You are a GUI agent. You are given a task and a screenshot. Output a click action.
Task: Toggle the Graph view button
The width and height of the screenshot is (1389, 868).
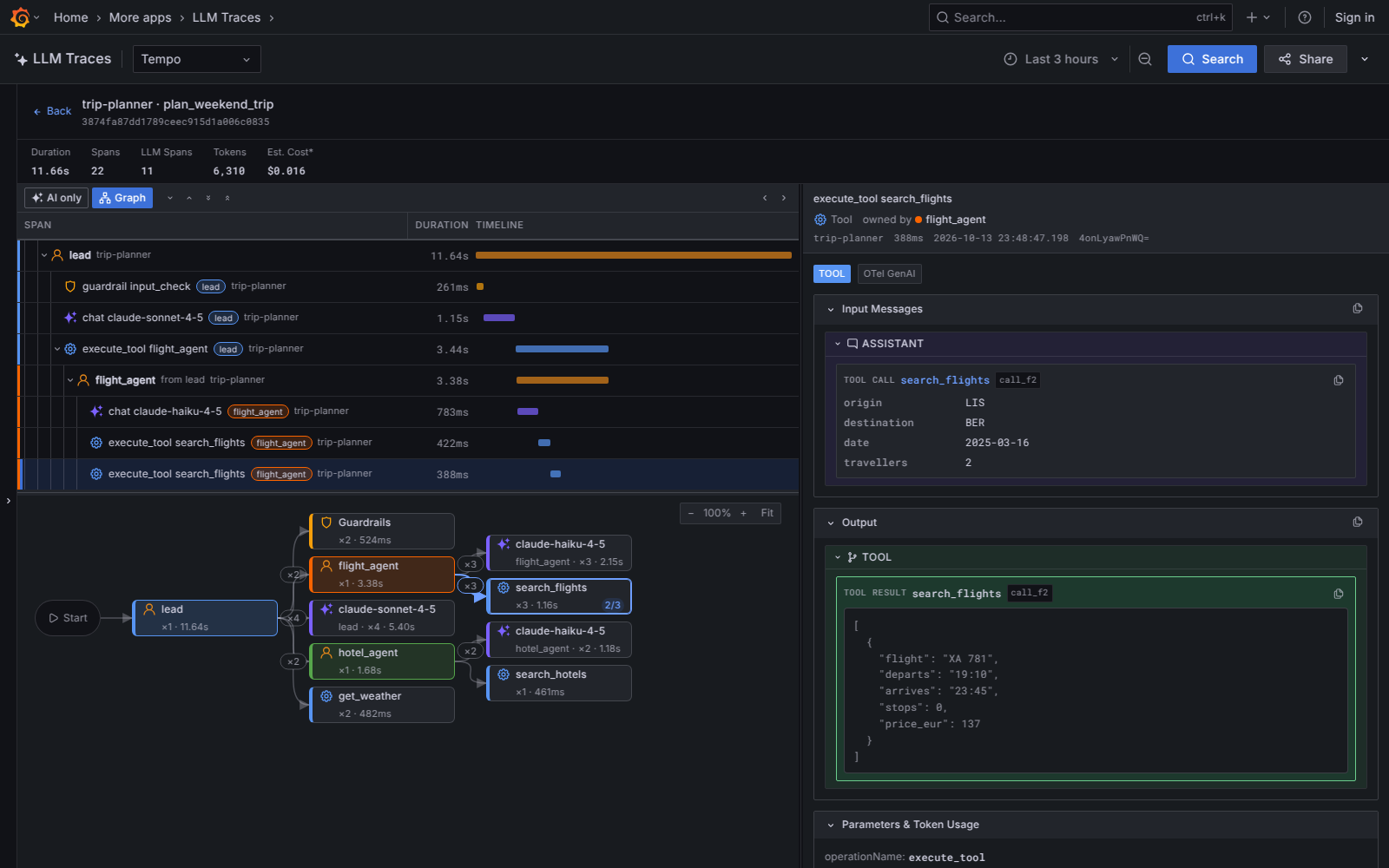[x=122, y=198]
